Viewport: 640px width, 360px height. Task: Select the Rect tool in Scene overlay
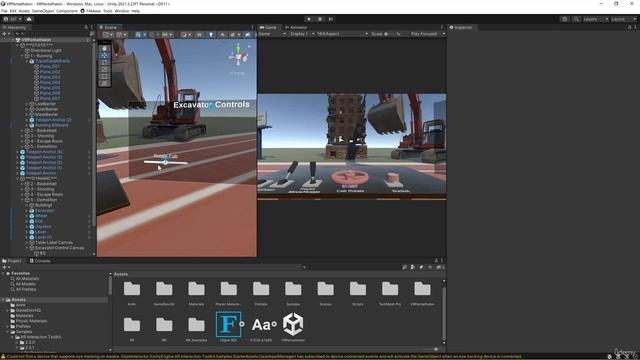pyautogui.click(x=104, y=76)
